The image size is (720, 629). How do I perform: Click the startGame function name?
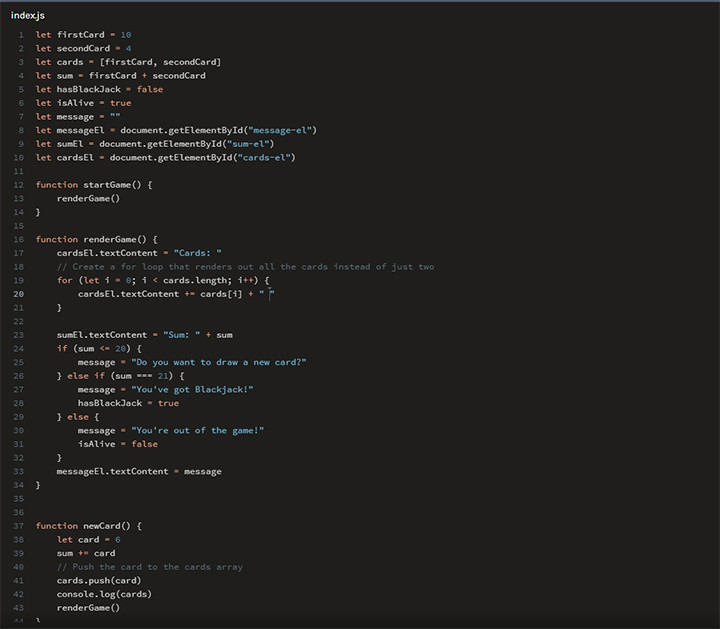click(x=107, y=185)
